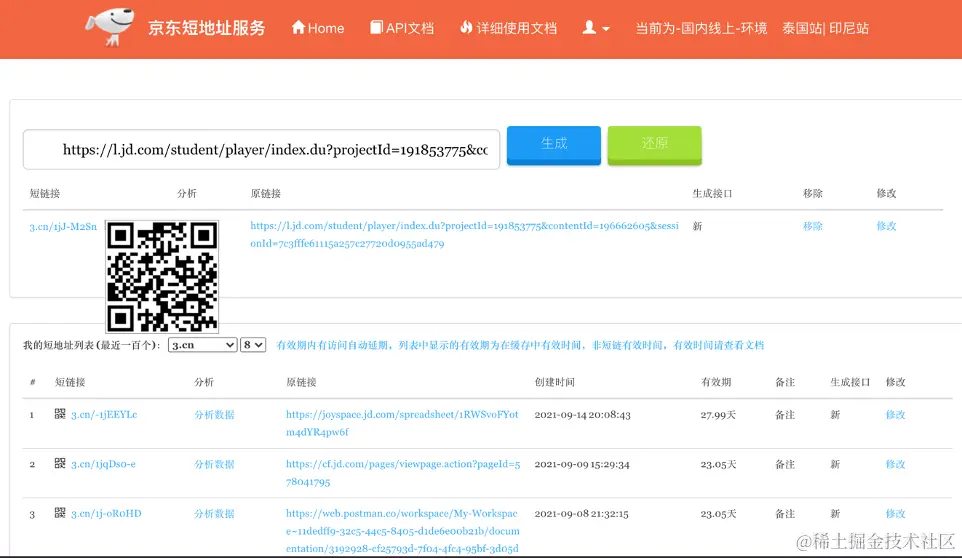Screen dimensions: 962x558
Task: Open the Home page
Action: pos(318,28)
